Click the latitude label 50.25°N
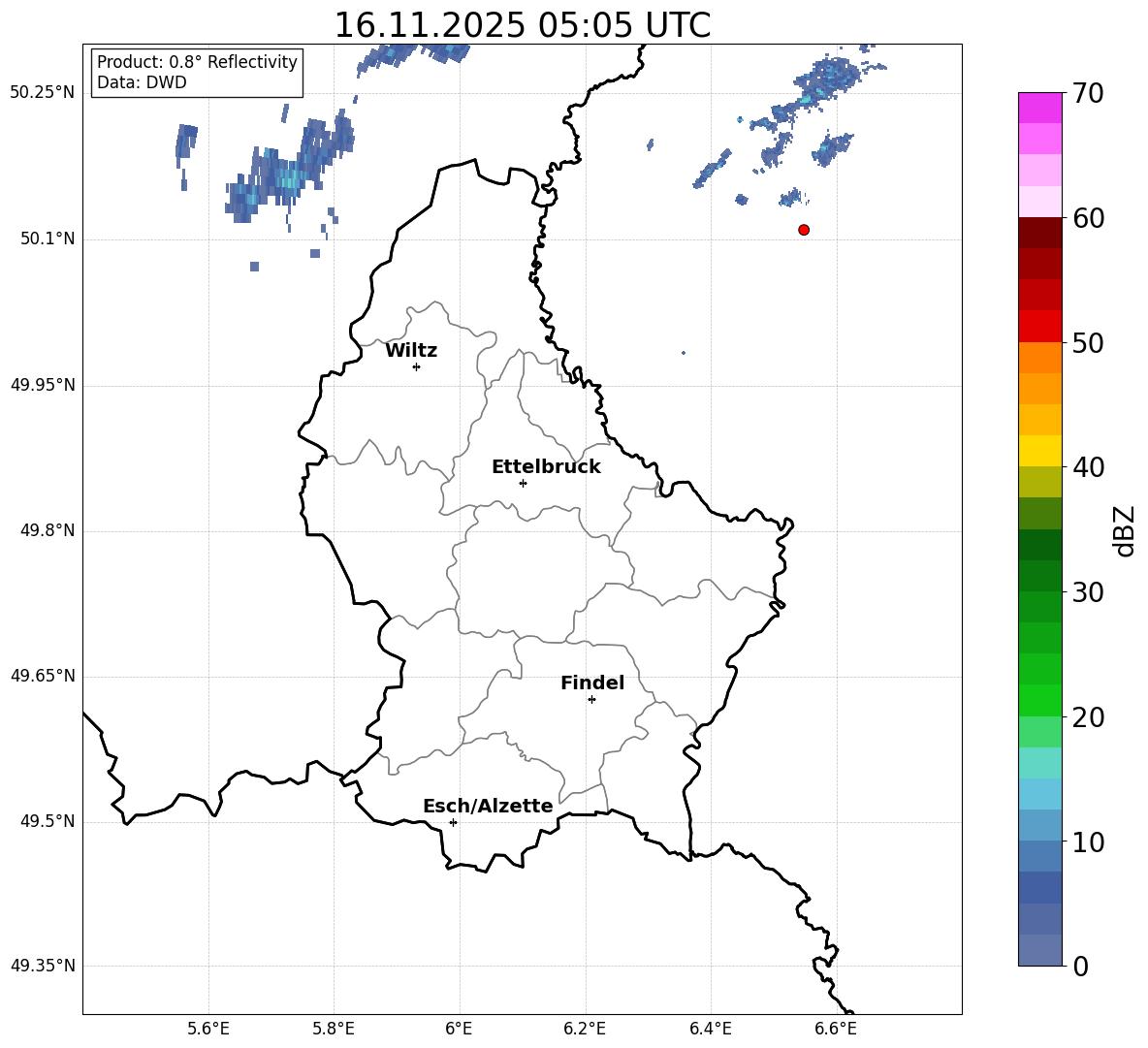 coord(43,93)
